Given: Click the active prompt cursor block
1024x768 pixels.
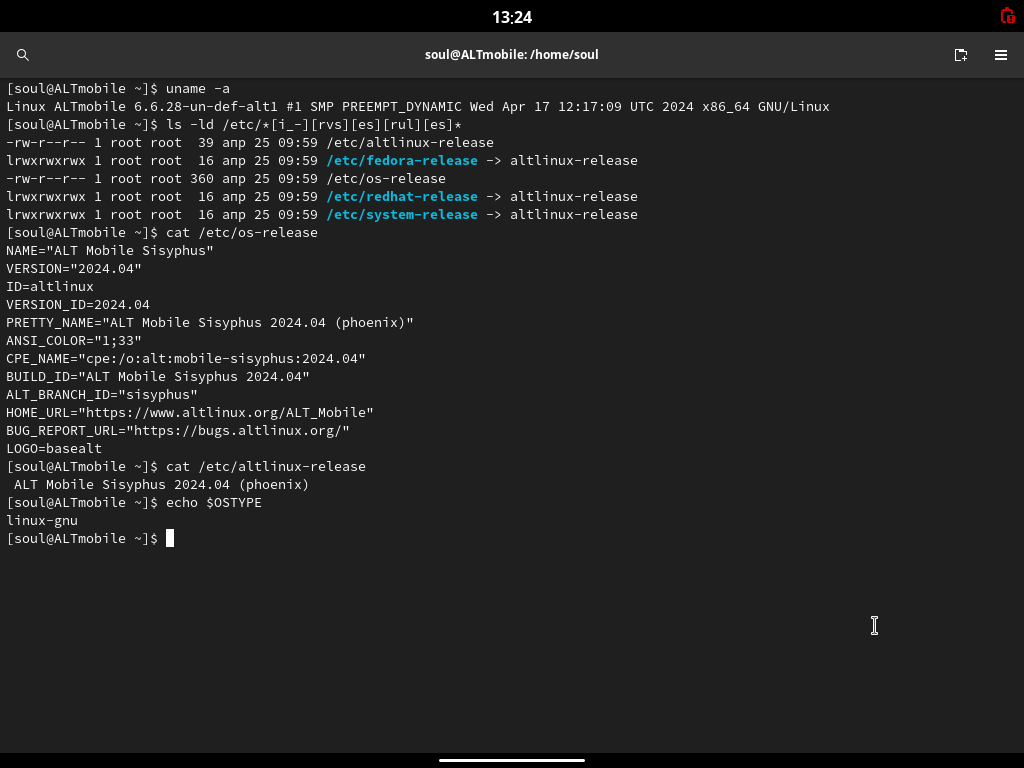Looking at the screenshot, I should 170,538.
